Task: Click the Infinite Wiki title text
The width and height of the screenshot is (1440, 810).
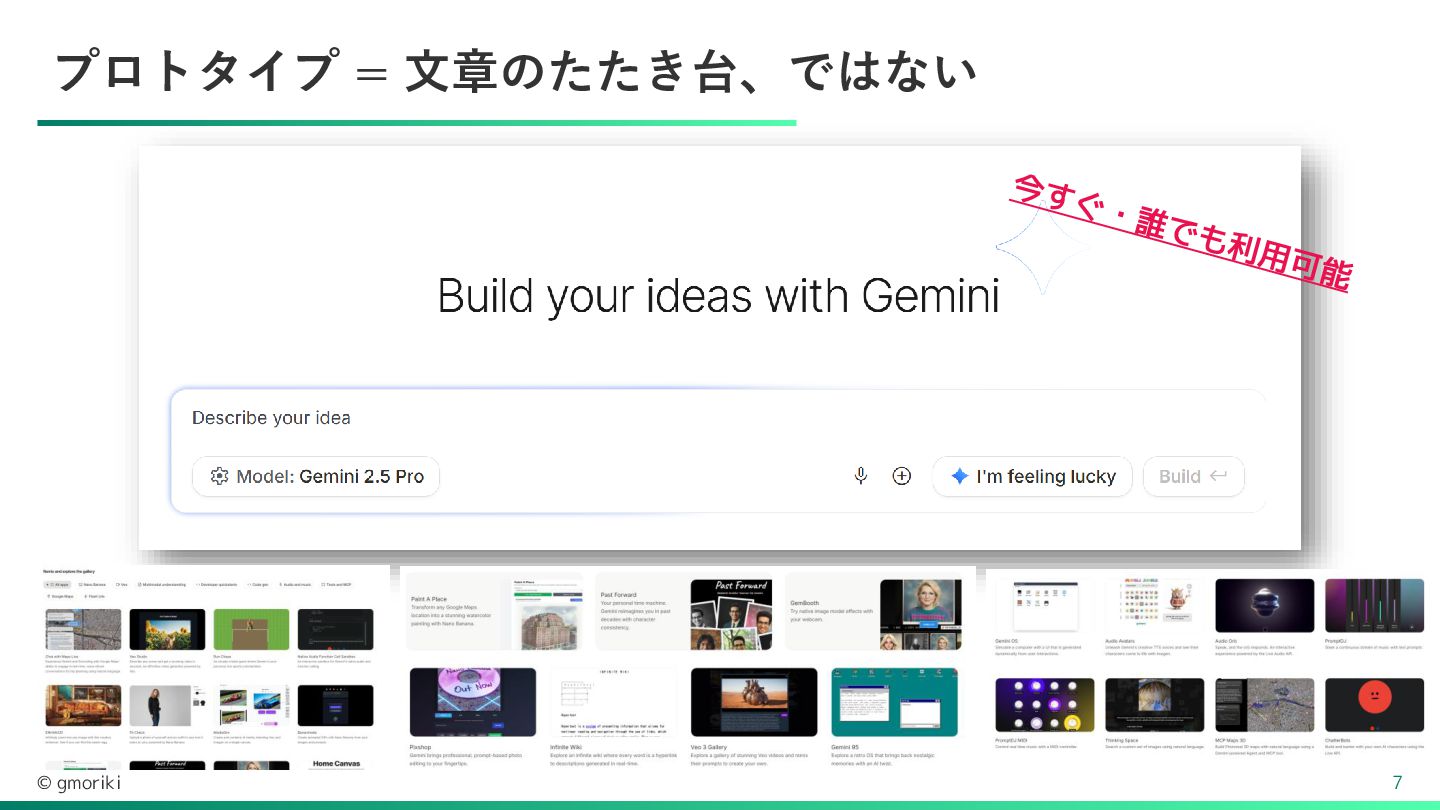Action: [x=566, y=746]
